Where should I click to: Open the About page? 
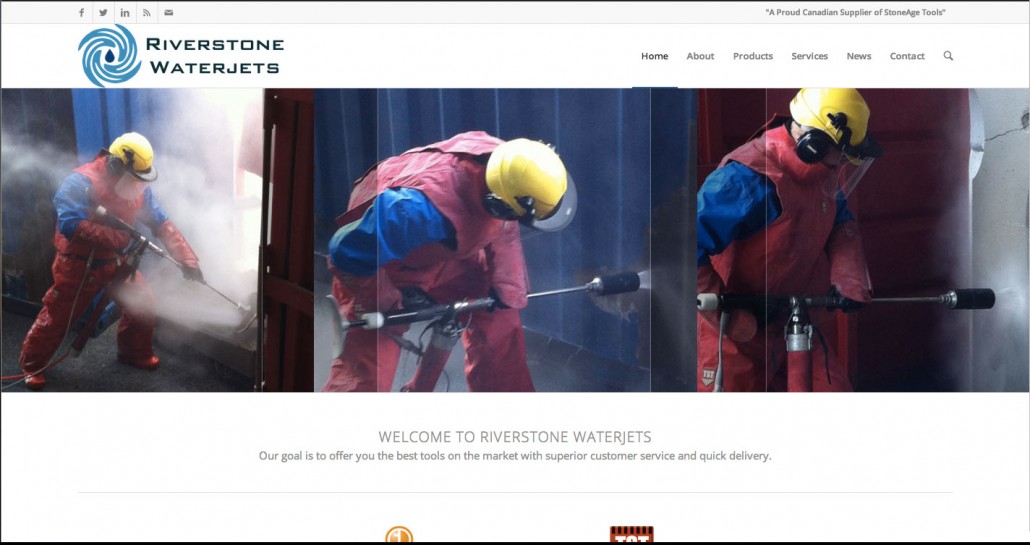[x=700, y=56]
